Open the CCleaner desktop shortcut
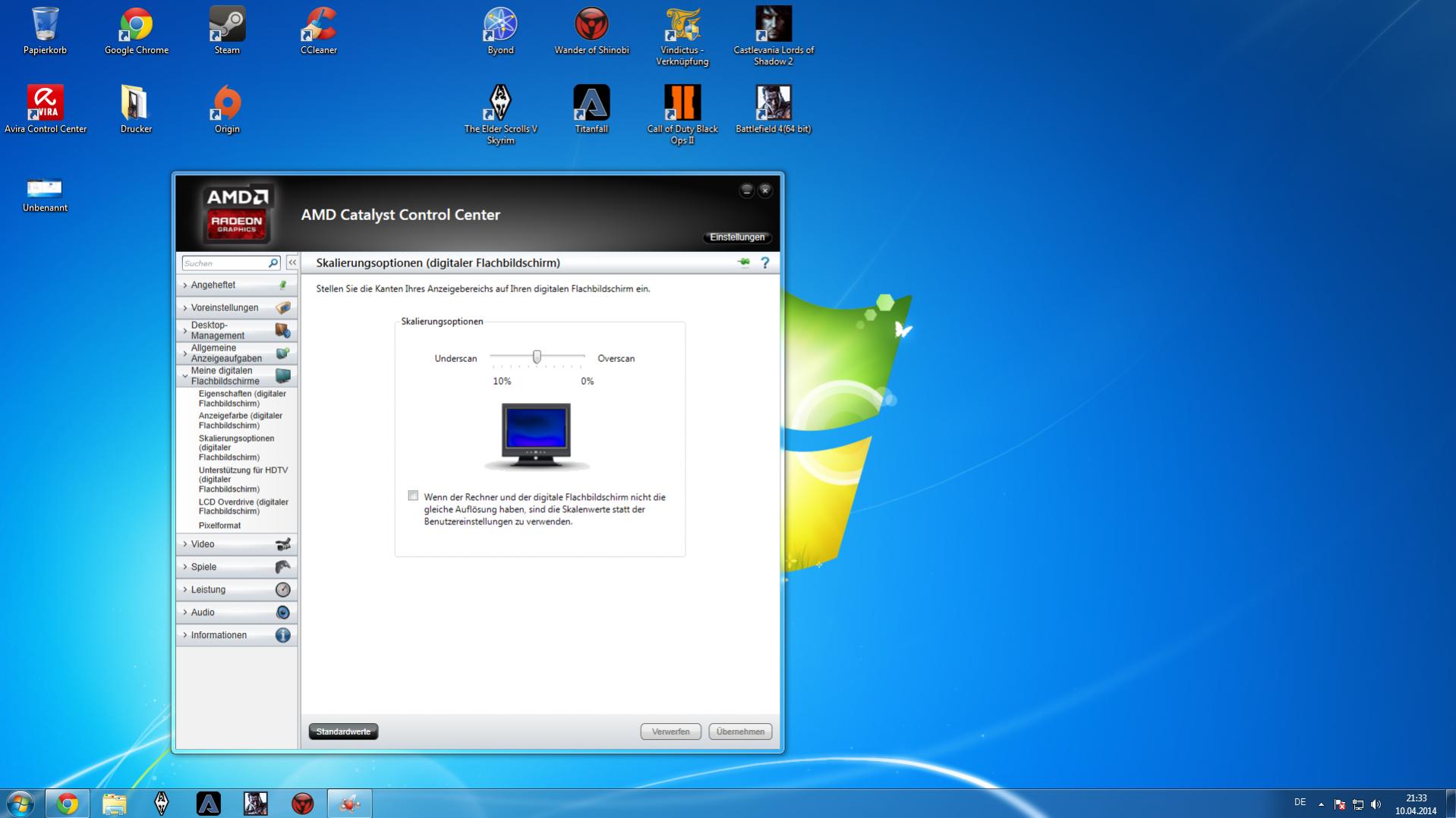1456x818 pixels. click(319, 30)
